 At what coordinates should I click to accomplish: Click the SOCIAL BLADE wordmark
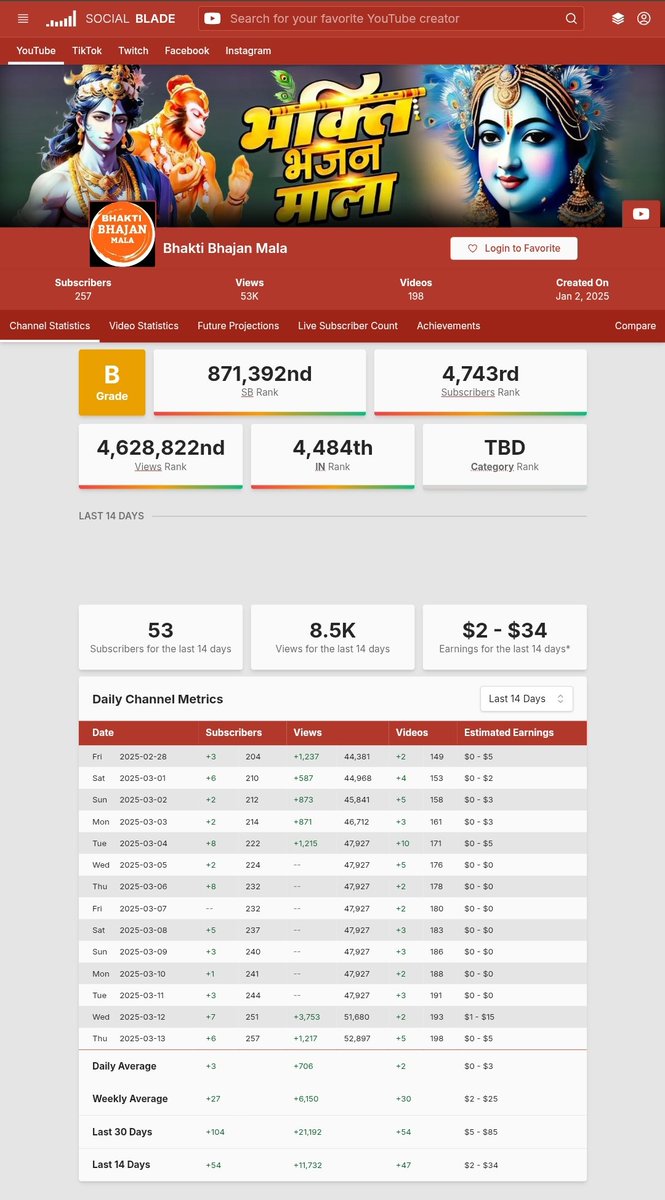pyautogui.click(x=130, y=18)
